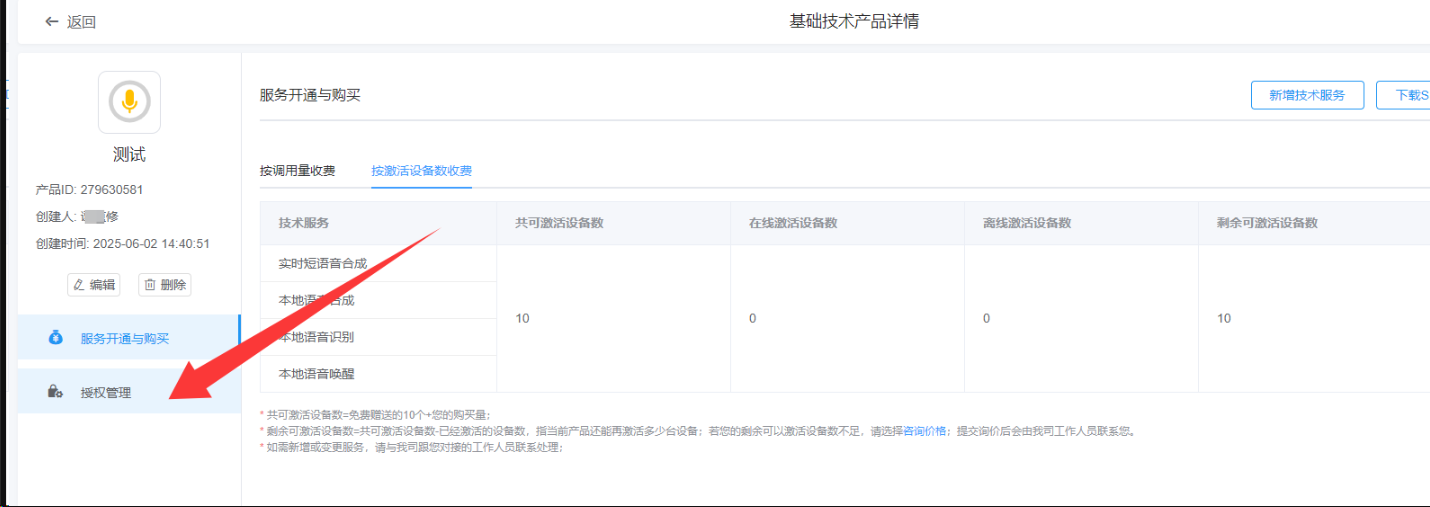Open 服务开通与购买 sidebar menu
The image size is (1430, 507).
point(129,338)
